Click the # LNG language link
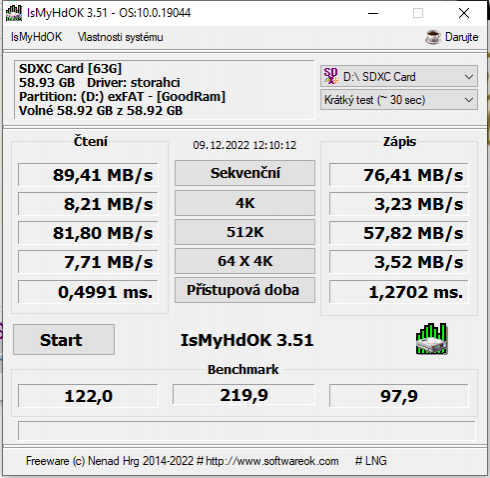 [x=371, y=461]
